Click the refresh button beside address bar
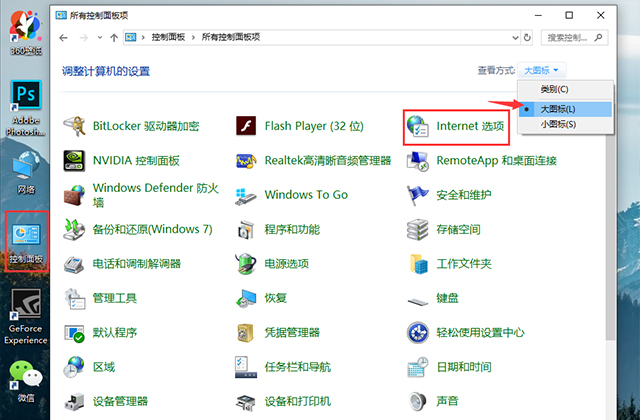This screenshot has height=420, width=640. (x=527, y=38)
